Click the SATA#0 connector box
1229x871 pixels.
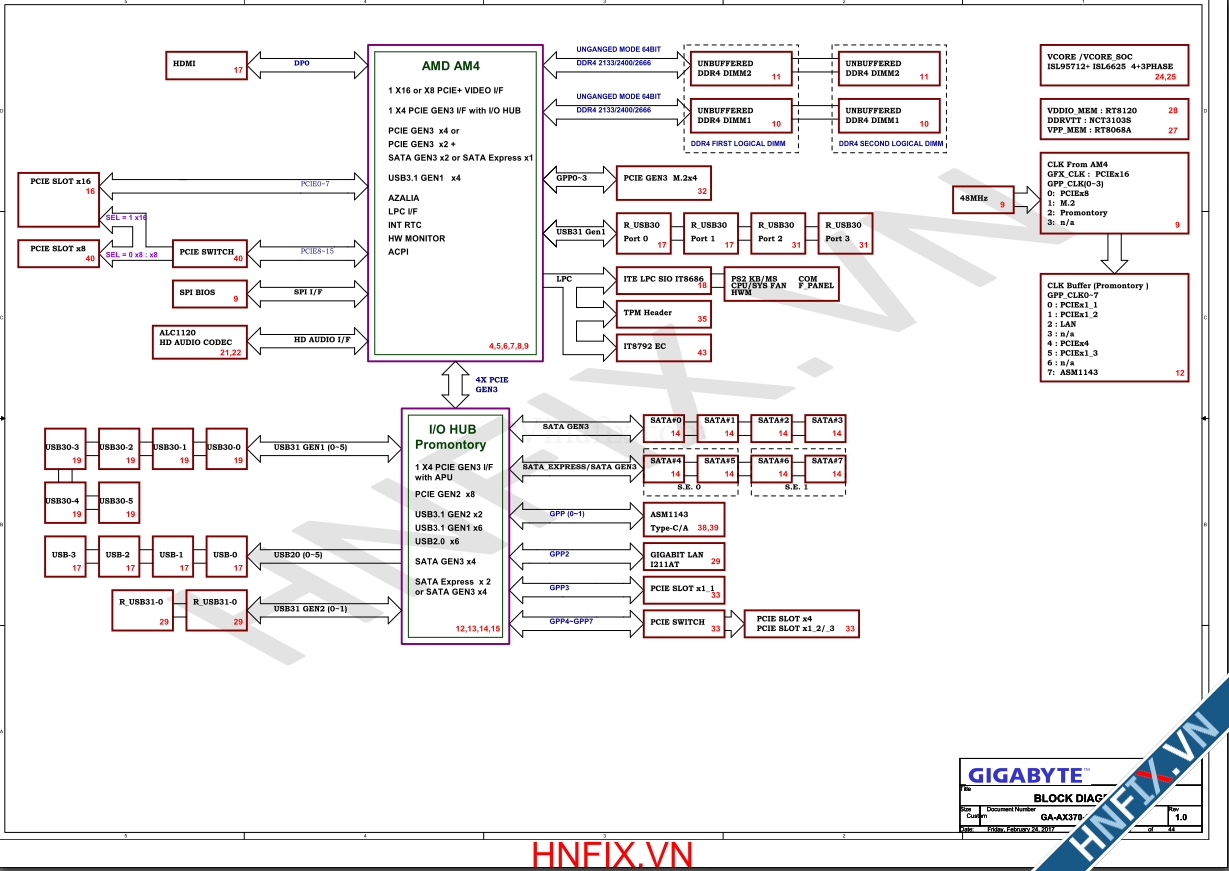665,427
